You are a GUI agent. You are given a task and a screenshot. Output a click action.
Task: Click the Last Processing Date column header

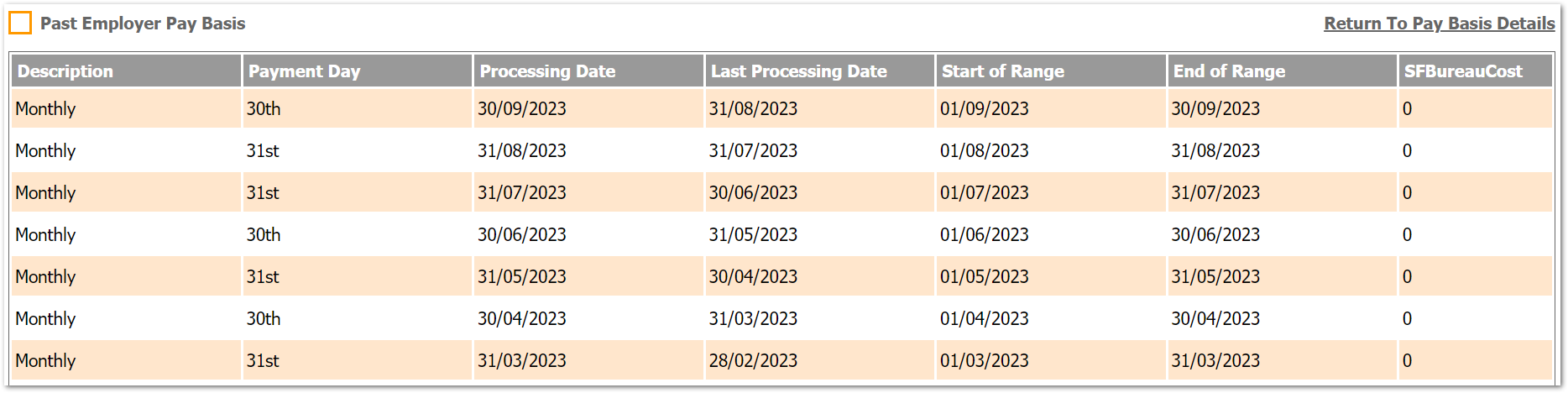(x=798, y=71)
